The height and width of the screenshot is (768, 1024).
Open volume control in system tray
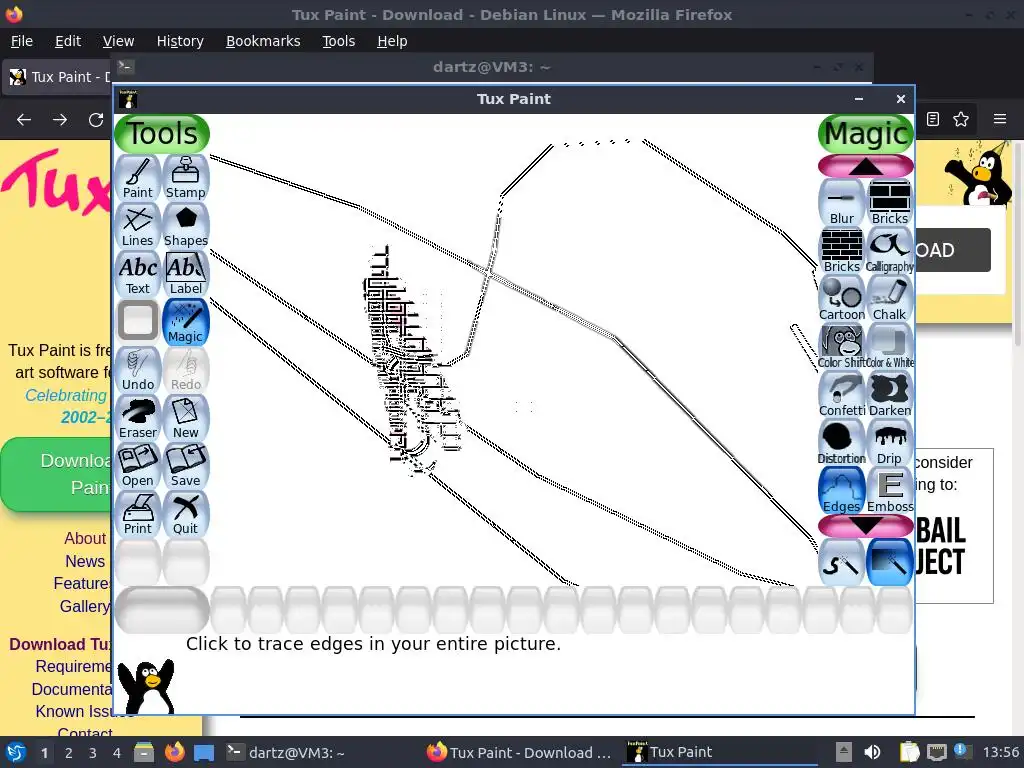pyautogui.click(x=872, y=752)
